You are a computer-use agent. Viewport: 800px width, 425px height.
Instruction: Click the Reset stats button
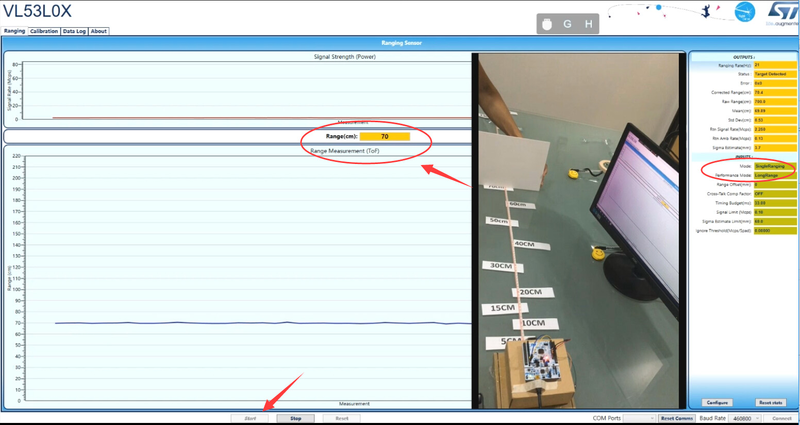771,403
